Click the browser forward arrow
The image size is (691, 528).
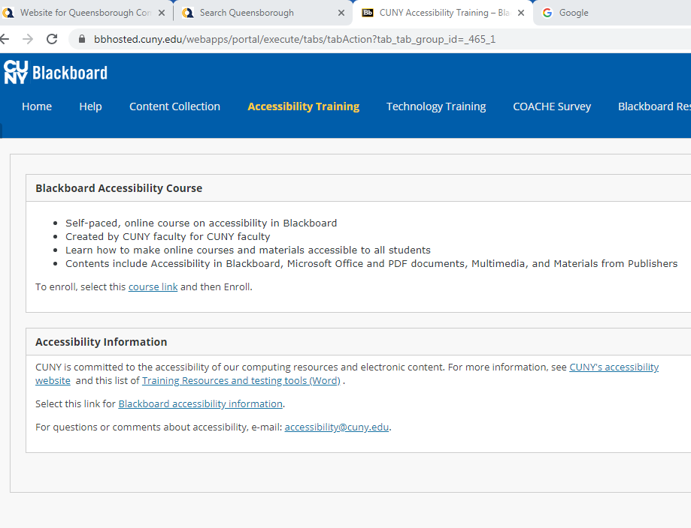coord(28,39)
